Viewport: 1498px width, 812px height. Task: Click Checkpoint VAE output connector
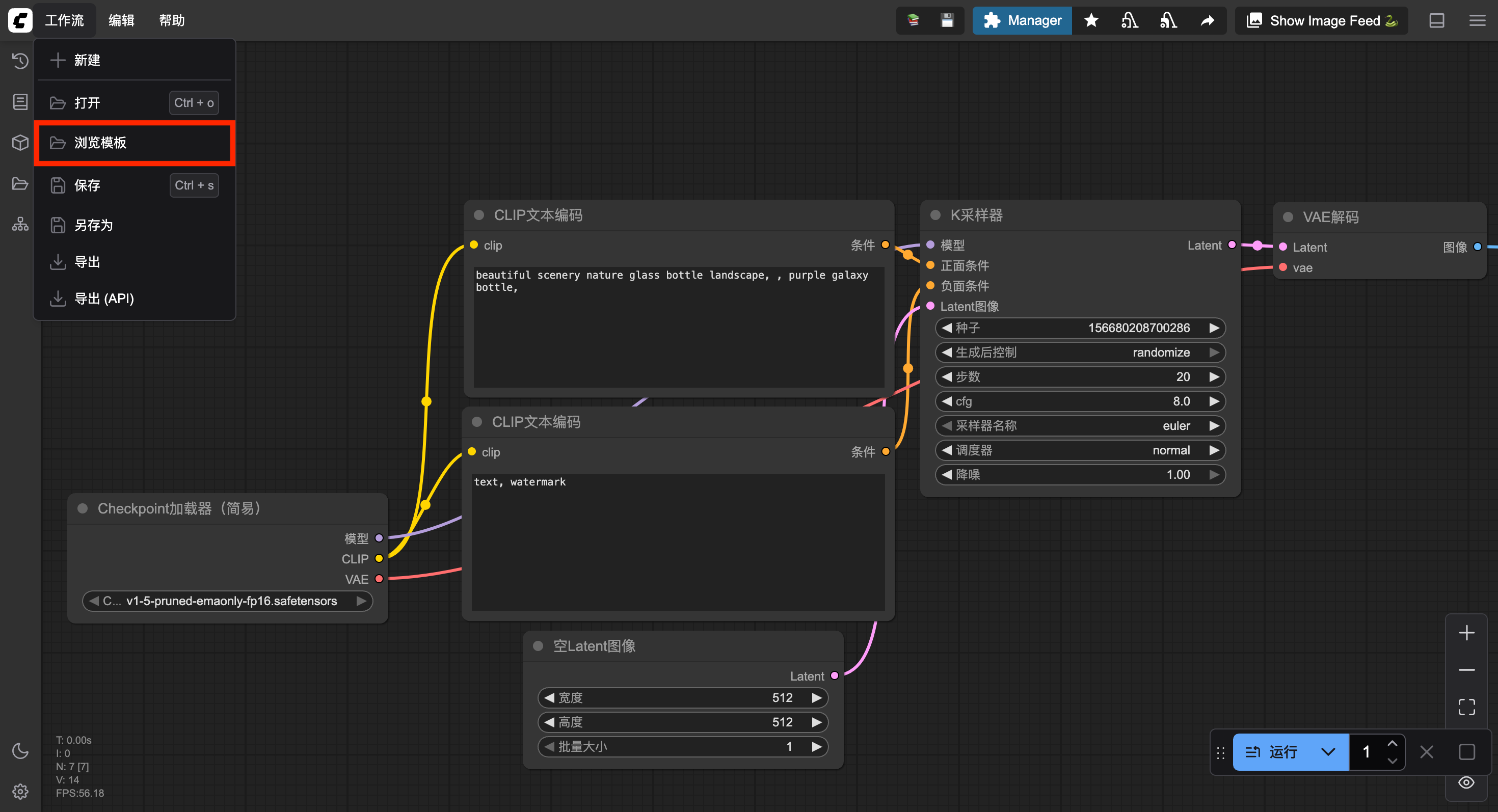pos(379,579)
